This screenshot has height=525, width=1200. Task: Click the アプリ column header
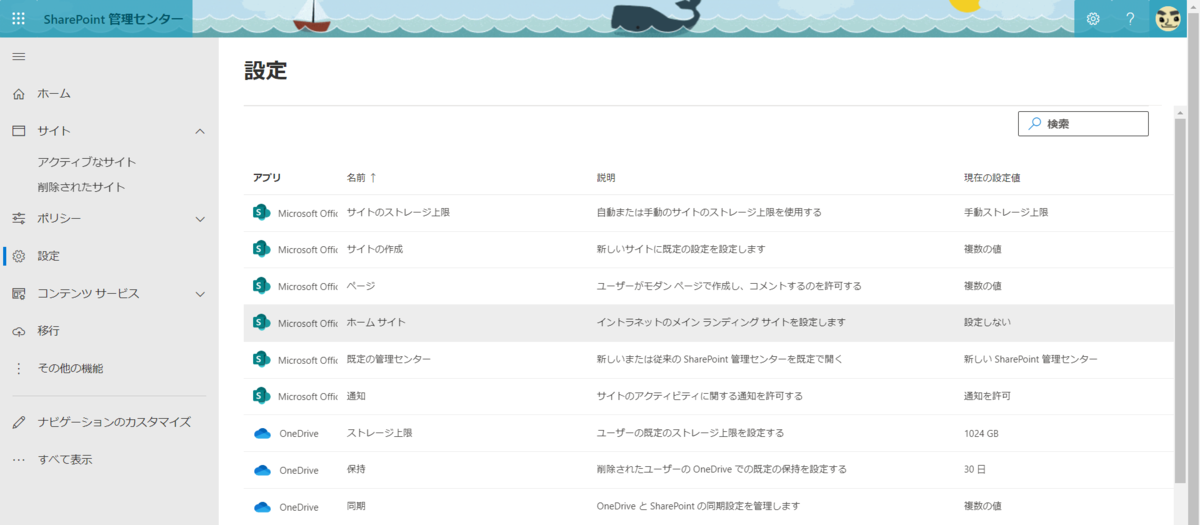coord(267,177)
